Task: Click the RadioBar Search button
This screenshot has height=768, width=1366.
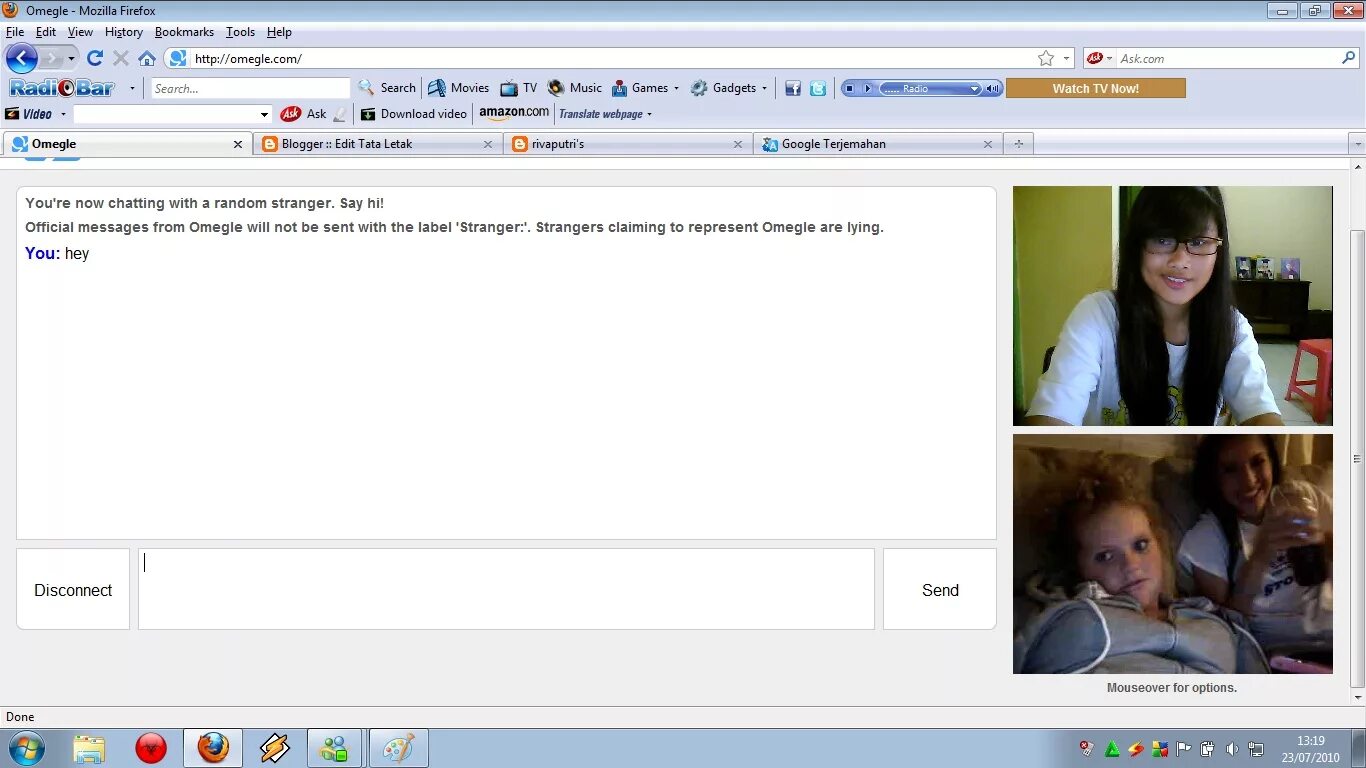Action: [x=387, y=88]
